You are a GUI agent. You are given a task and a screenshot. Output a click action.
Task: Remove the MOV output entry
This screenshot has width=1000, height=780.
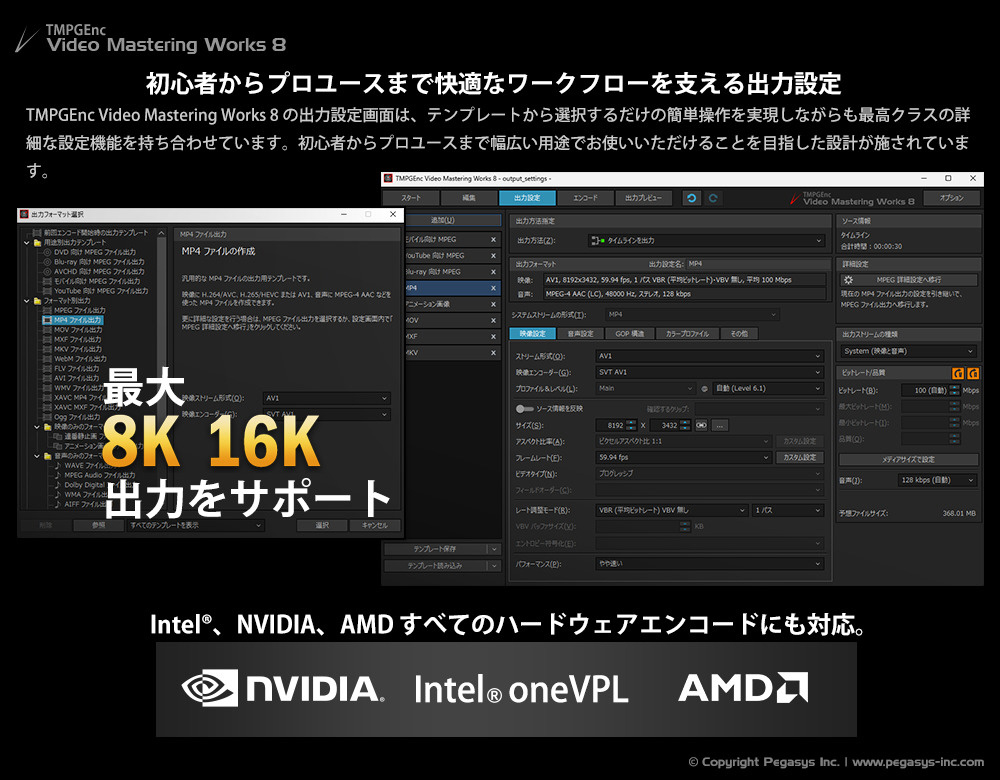[x=493, y=320]
